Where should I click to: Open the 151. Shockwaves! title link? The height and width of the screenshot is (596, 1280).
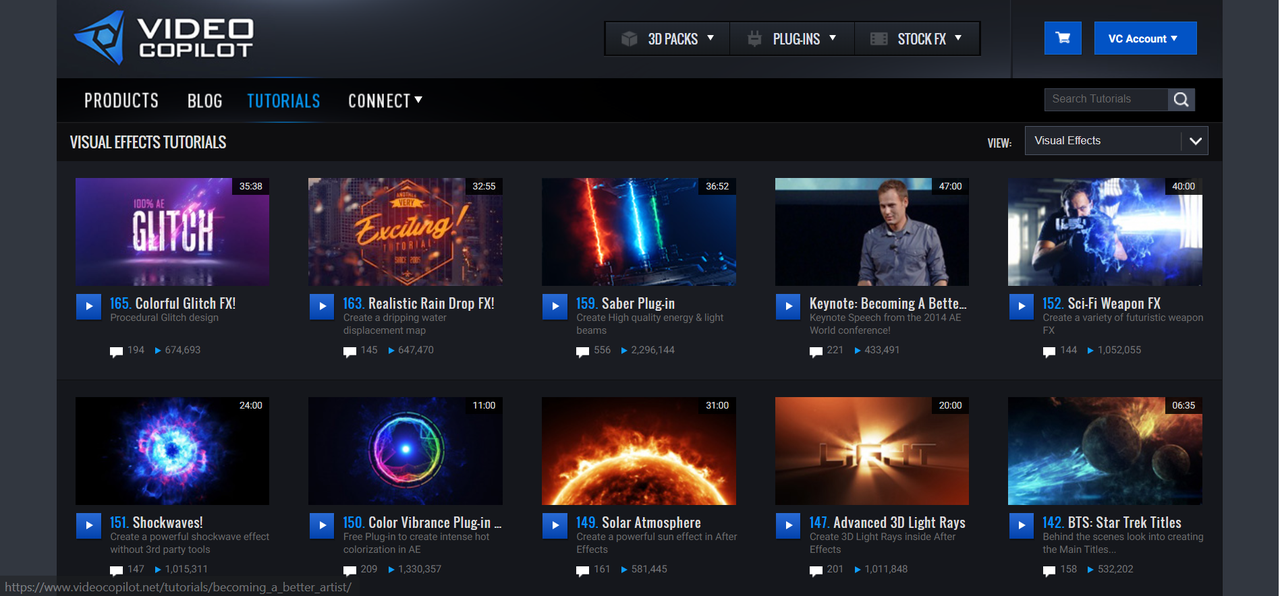[x=156, y=522]
